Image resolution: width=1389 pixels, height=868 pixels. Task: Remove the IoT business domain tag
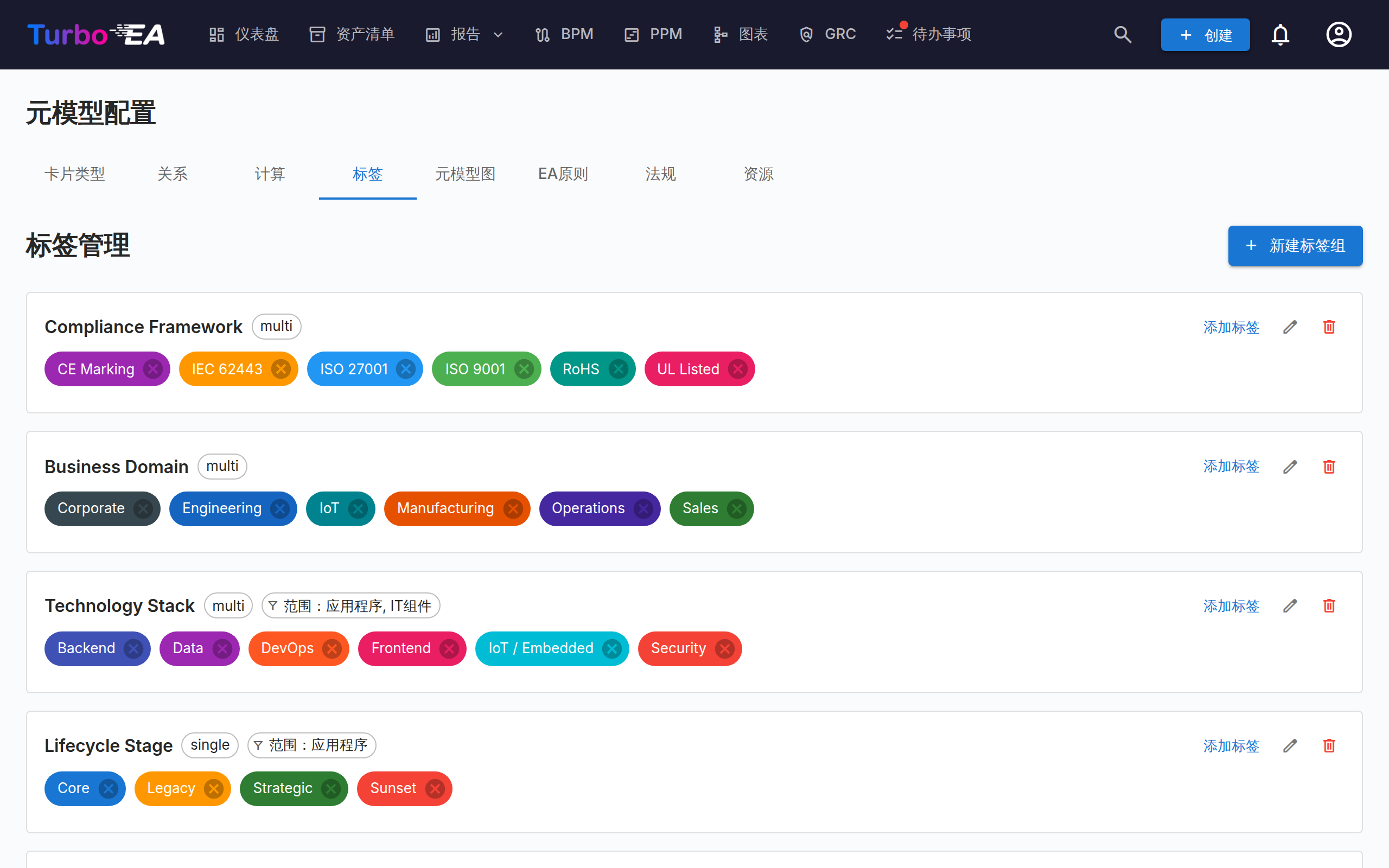coord(358,509)
